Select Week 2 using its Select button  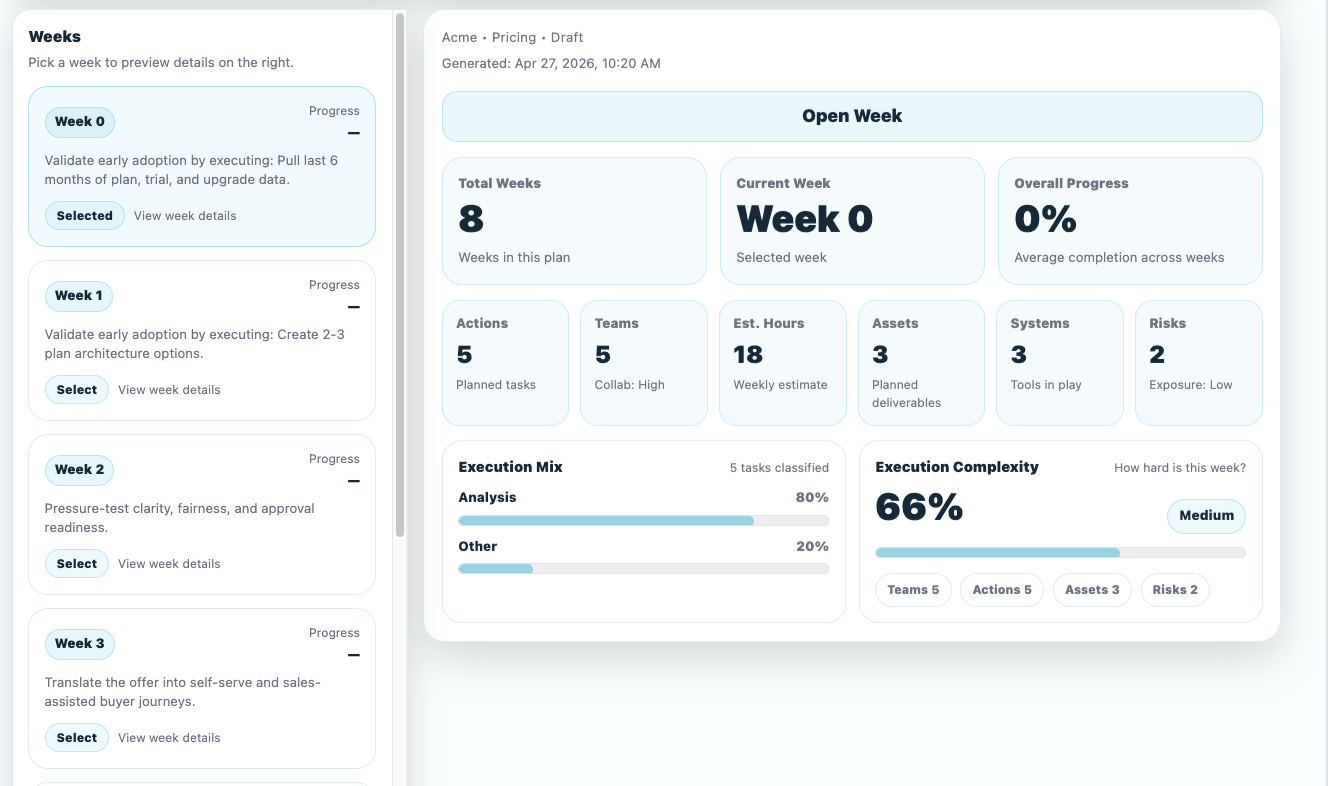pyautogui.click(x=77, y=564)
